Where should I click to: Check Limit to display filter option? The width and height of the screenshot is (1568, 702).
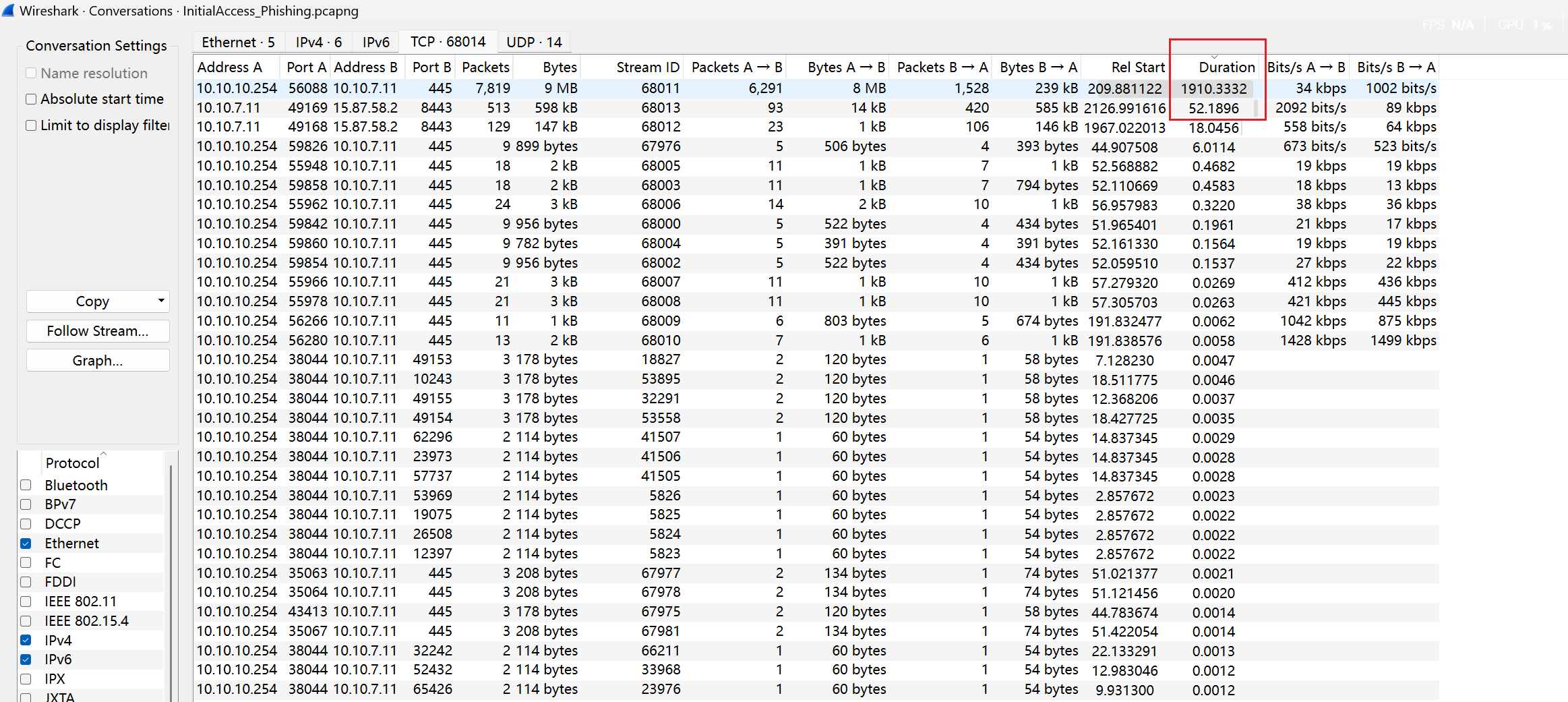pyautogui.click(x=31, y=125)
